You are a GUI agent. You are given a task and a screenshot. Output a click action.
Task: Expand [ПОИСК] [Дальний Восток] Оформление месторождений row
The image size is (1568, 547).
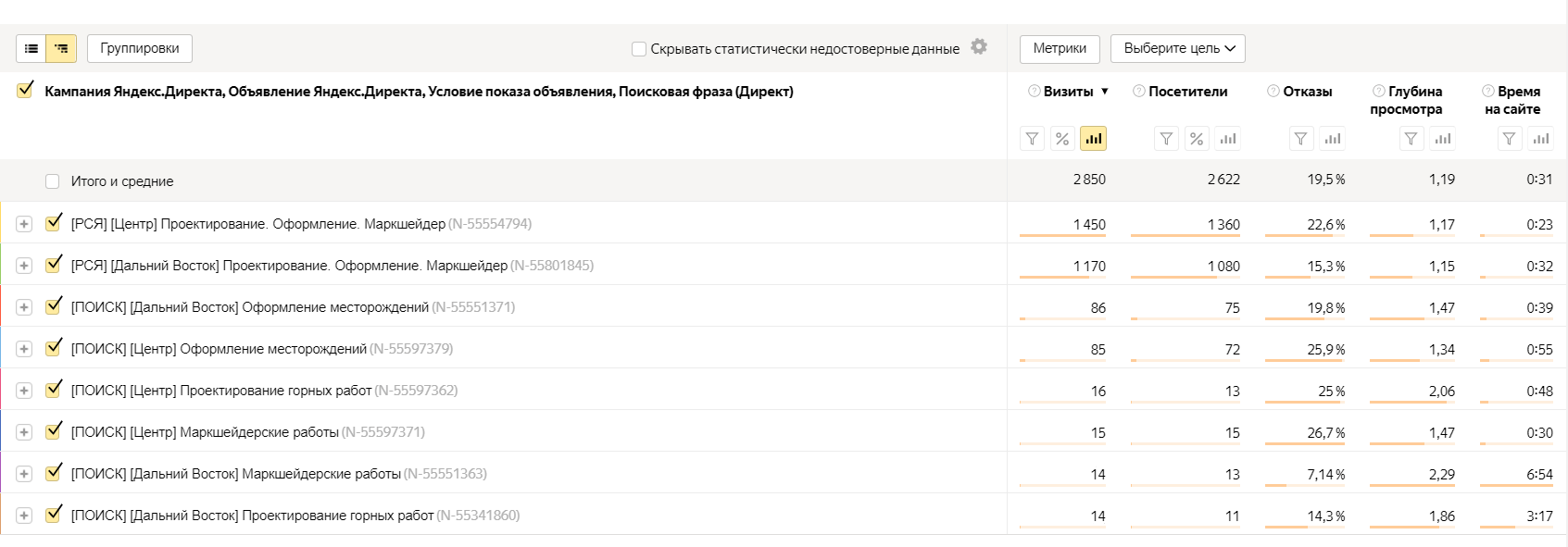[24, 307]
